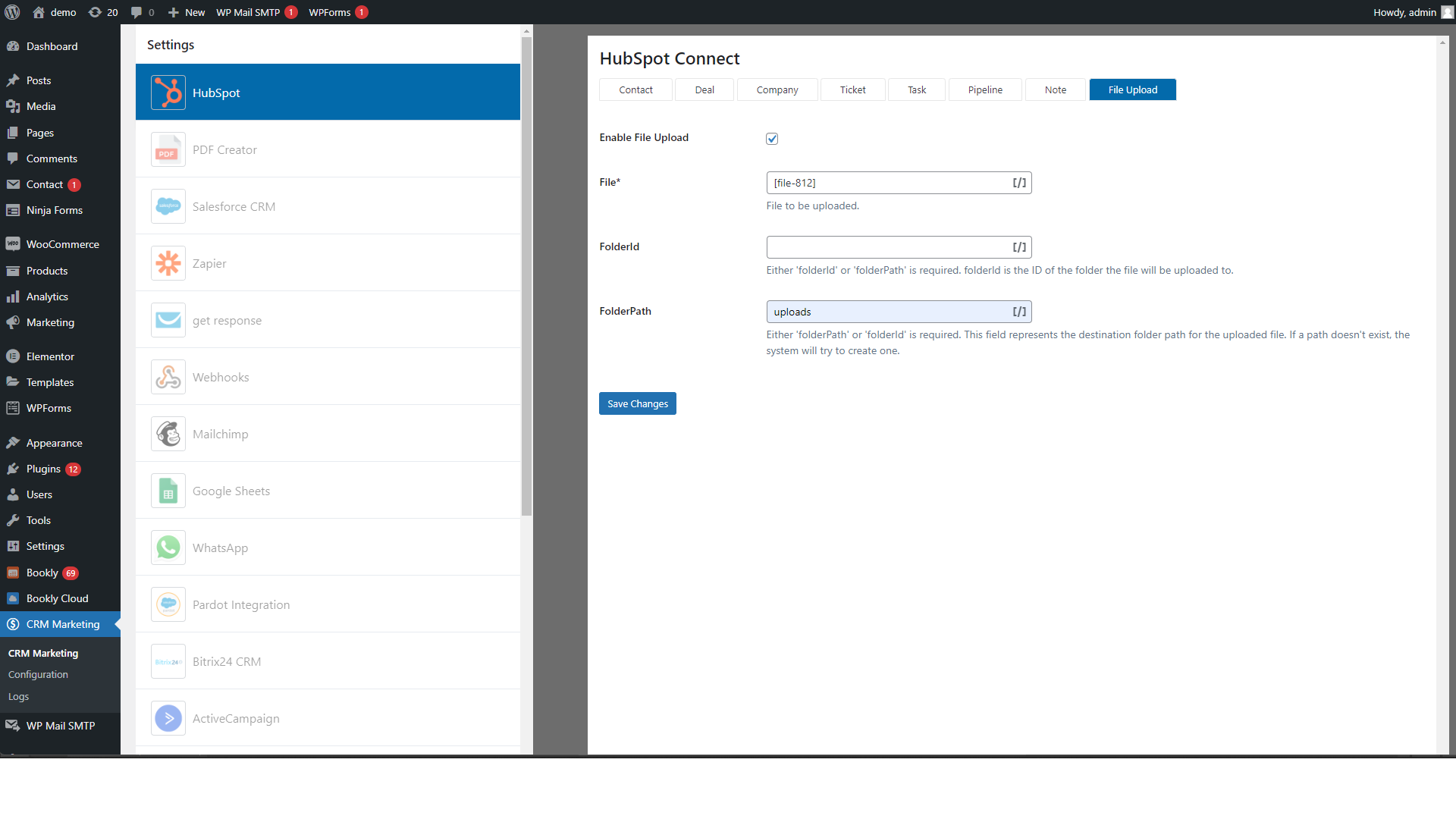The width and height of the screenshot is (1456, 819).
Task: Switch to the Pipeline tab
Action: pyautogui.click(x=984, y=89)
